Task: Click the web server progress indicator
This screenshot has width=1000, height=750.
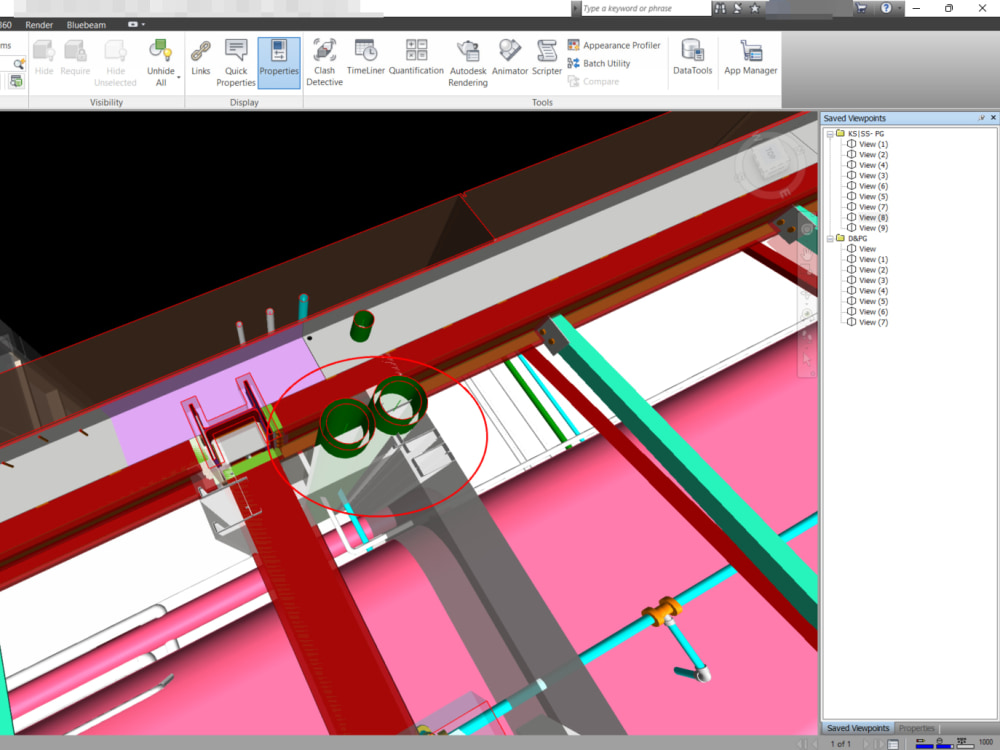Action: click(x=964, y=743)
